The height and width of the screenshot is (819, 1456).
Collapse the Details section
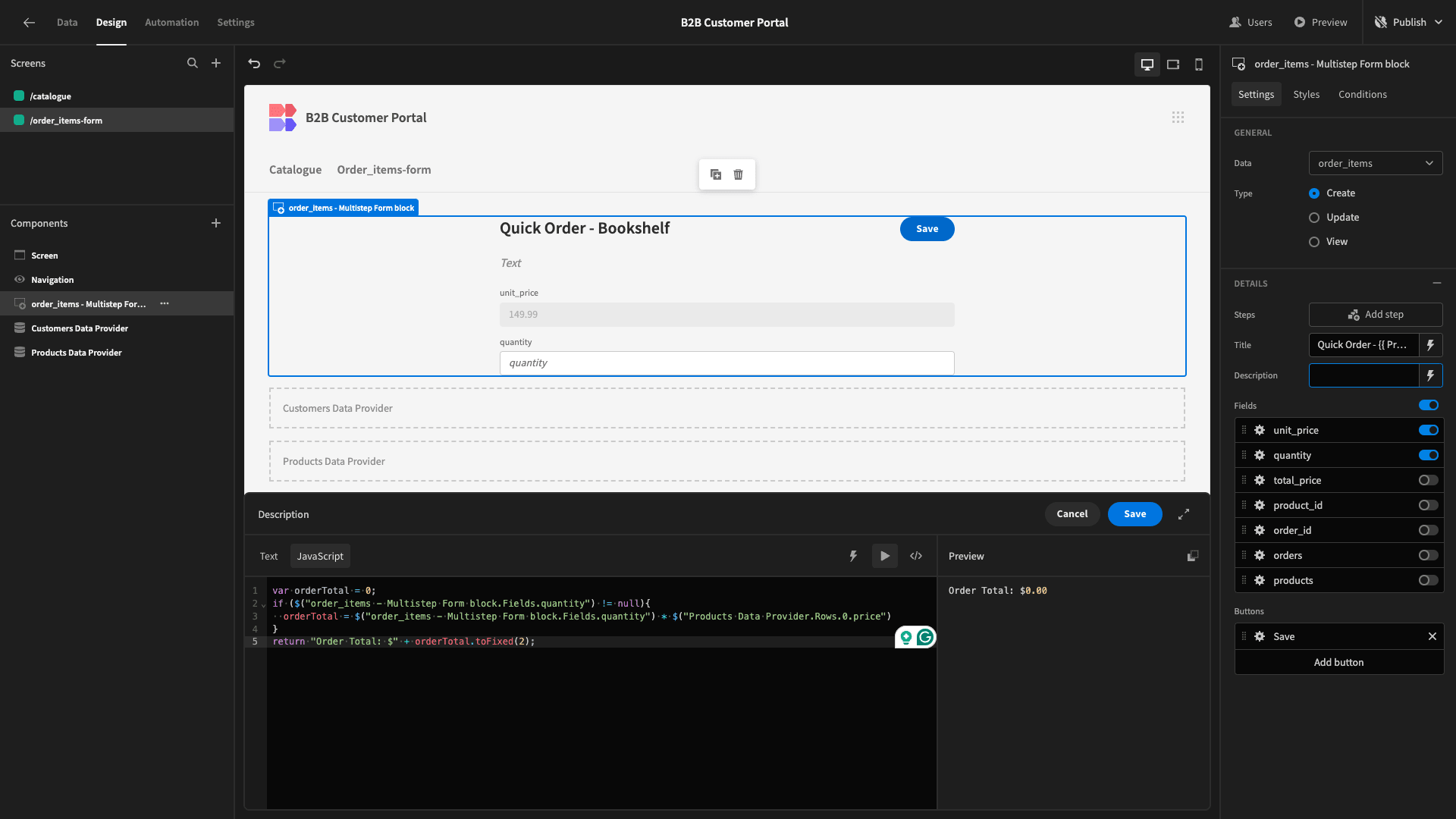click(x=1436, y=283)
